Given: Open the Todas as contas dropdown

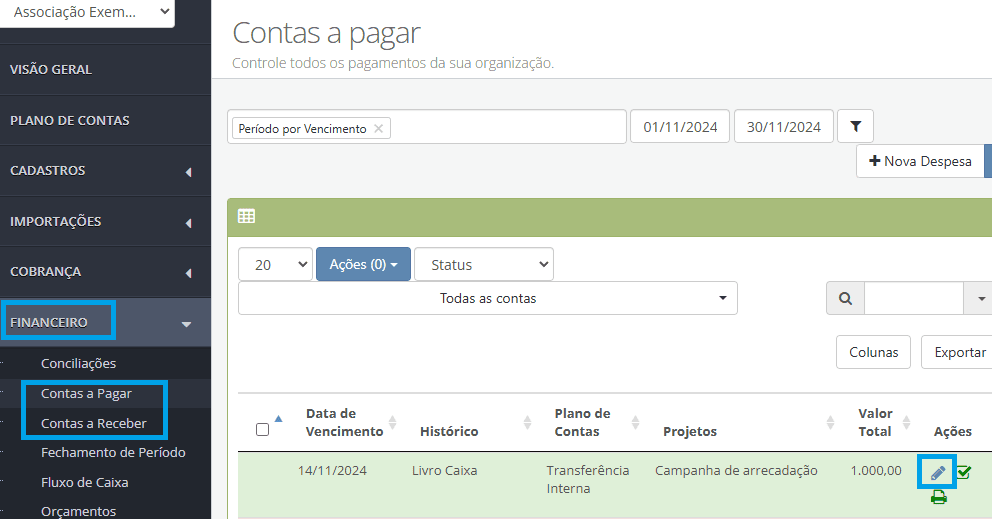Looking at the screenshot, I should click(488, 298).
